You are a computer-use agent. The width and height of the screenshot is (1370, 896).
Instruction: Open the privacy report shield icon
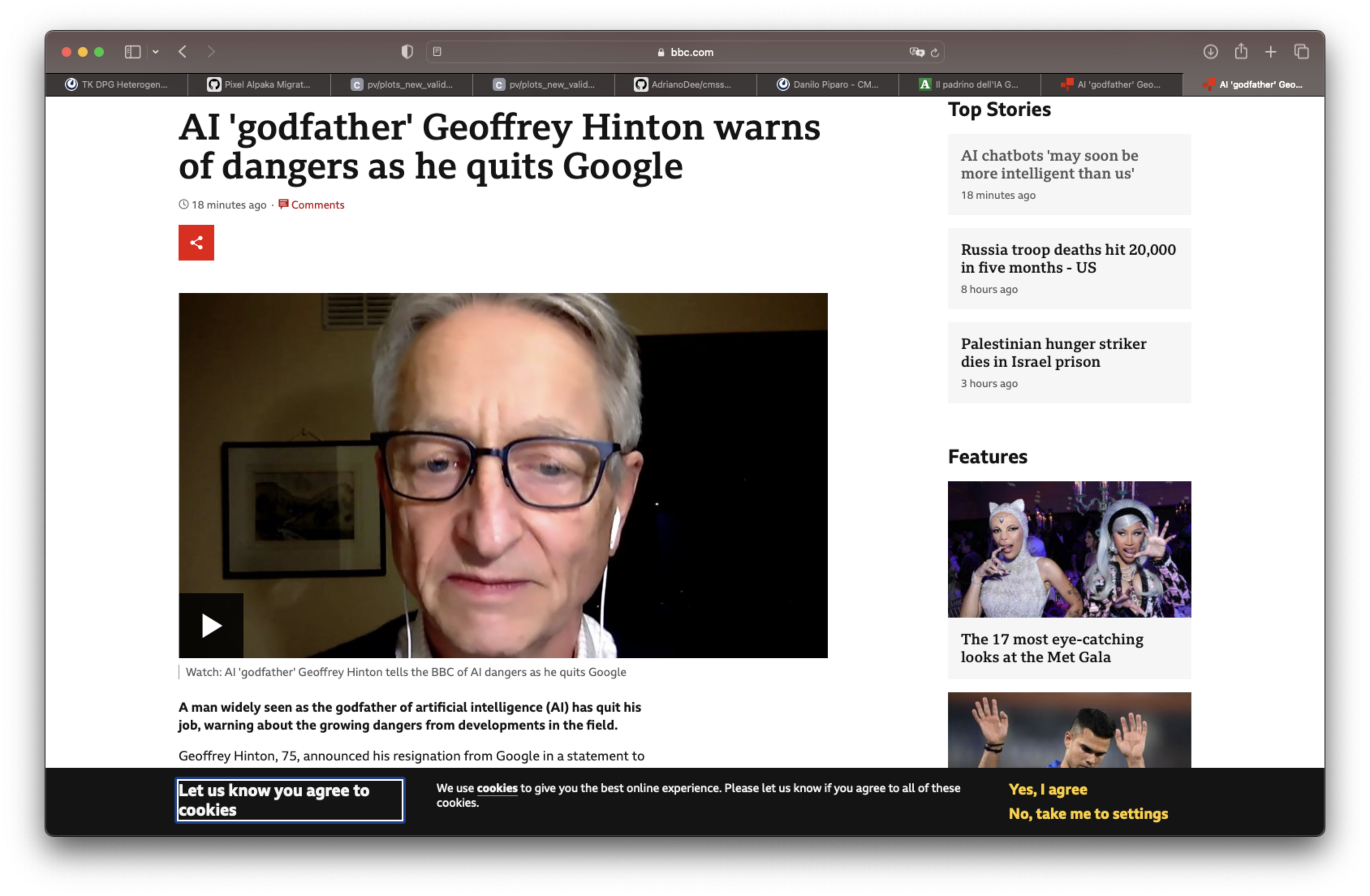(407, 52)
